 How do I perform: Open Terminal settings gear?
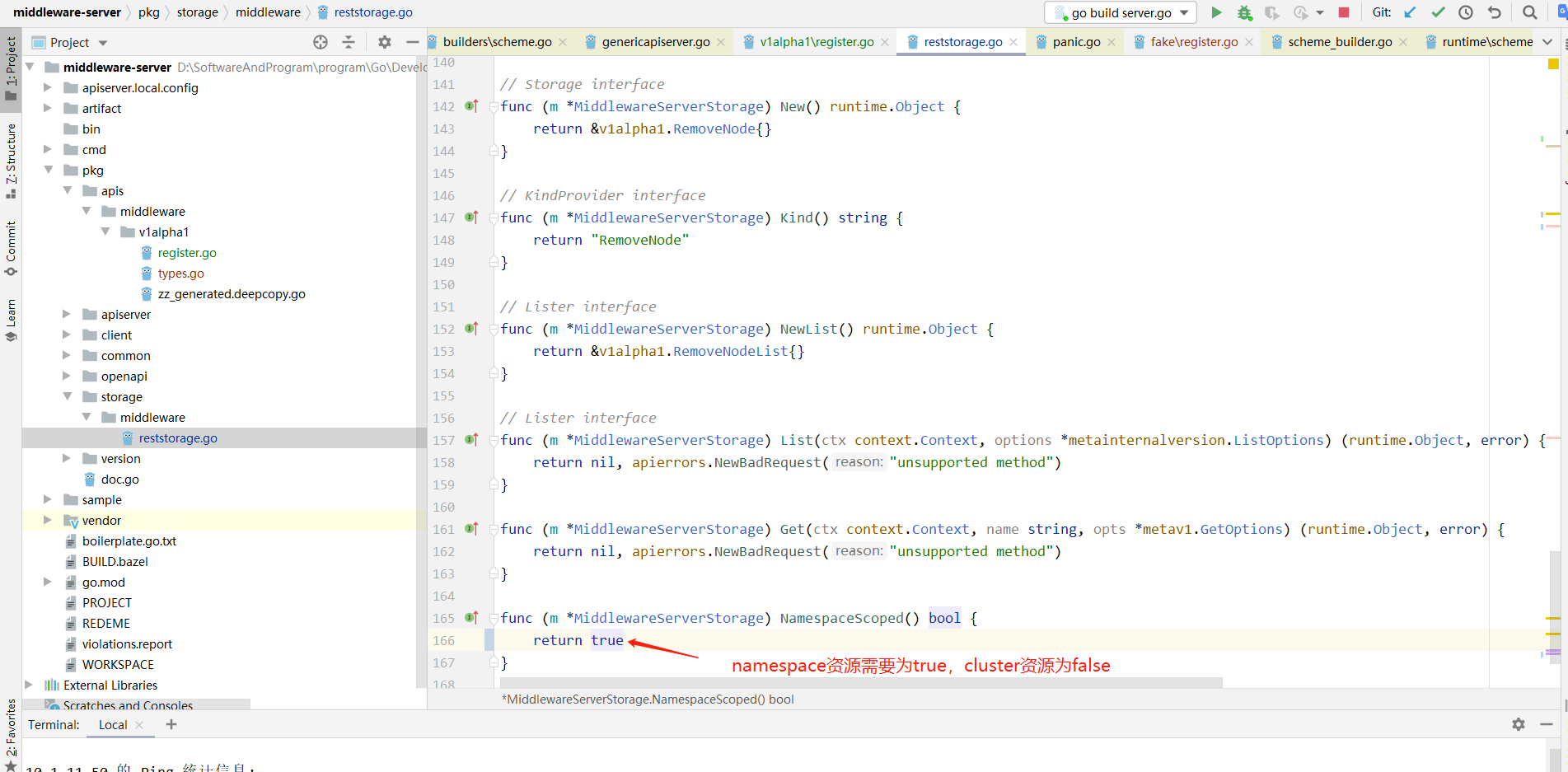tap(1519, 724)
